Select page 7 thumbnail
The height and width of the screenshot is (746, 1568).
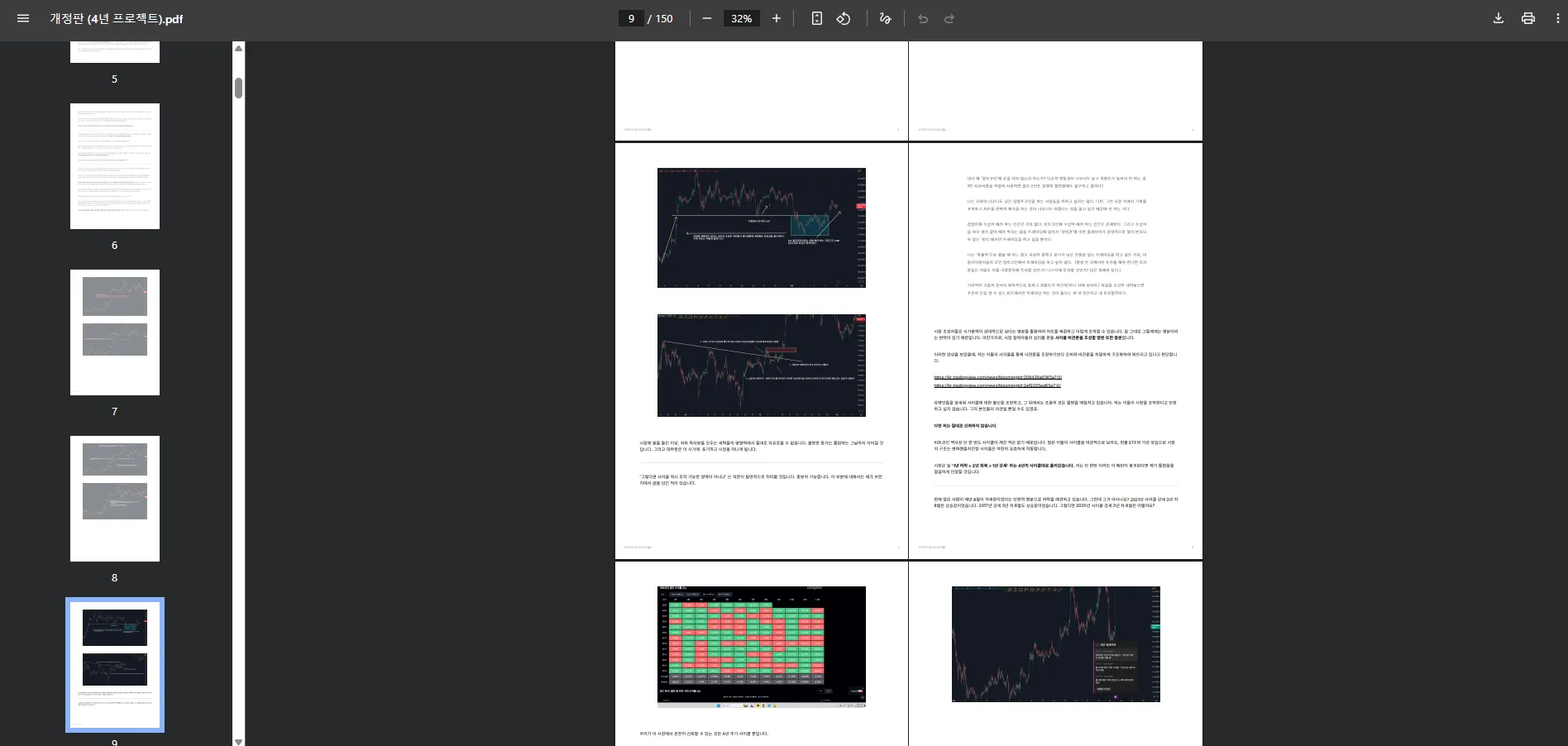115,332
